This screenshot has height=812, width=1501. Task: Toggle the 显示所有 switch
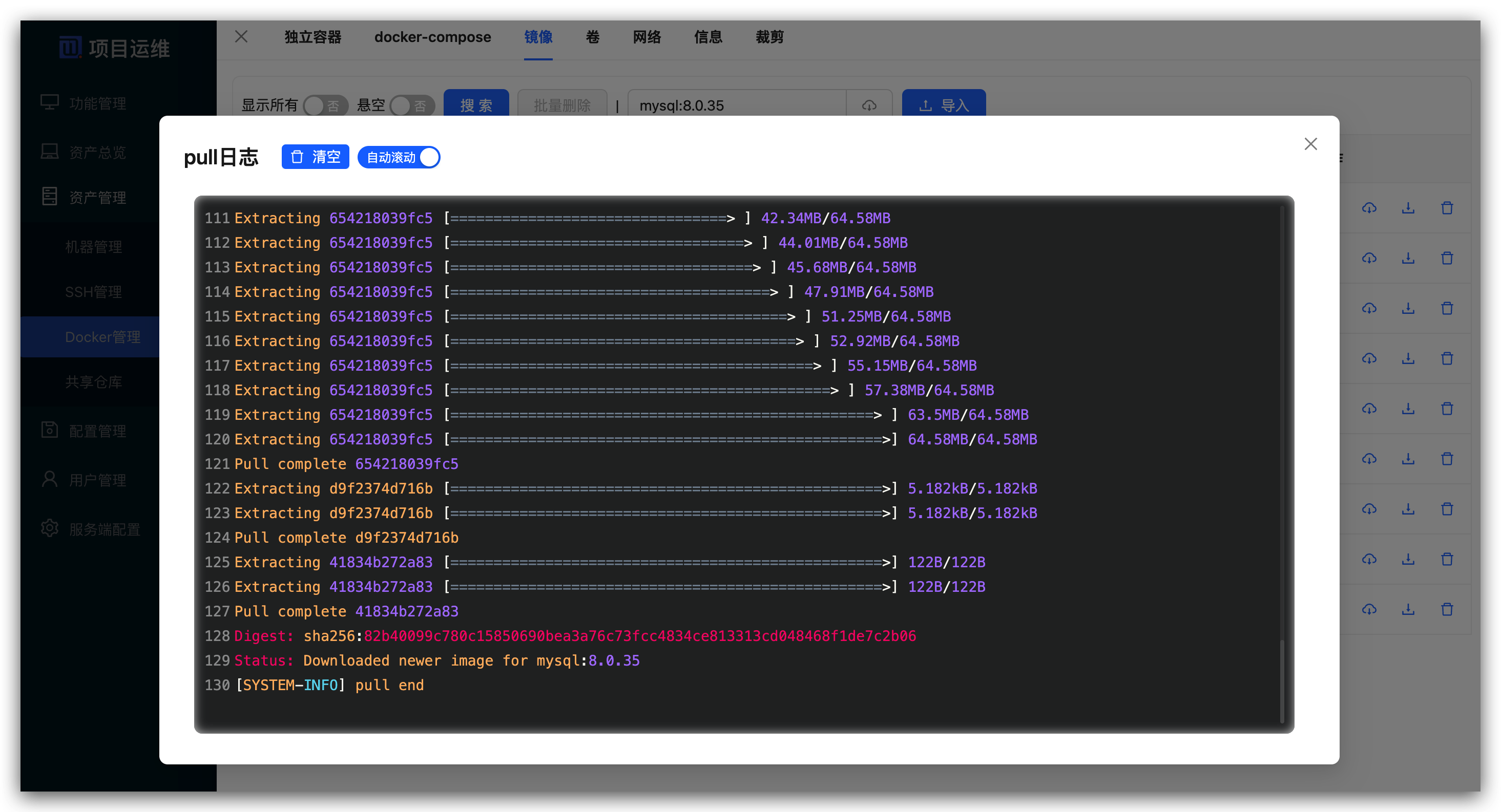[x=325, y=105]
